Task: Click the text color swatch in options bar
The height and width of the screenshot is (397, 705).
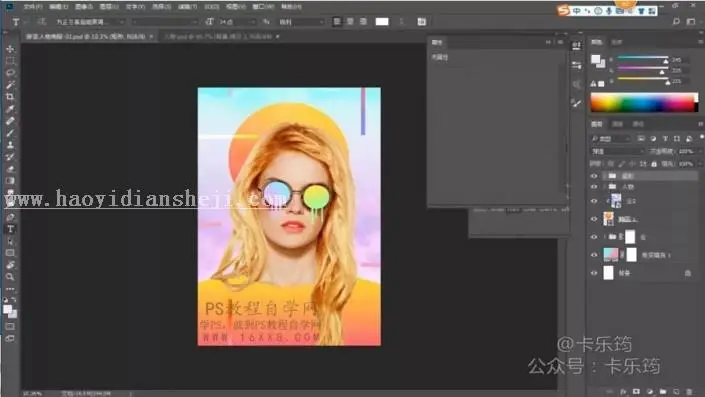Action: [x=382, y=22]
